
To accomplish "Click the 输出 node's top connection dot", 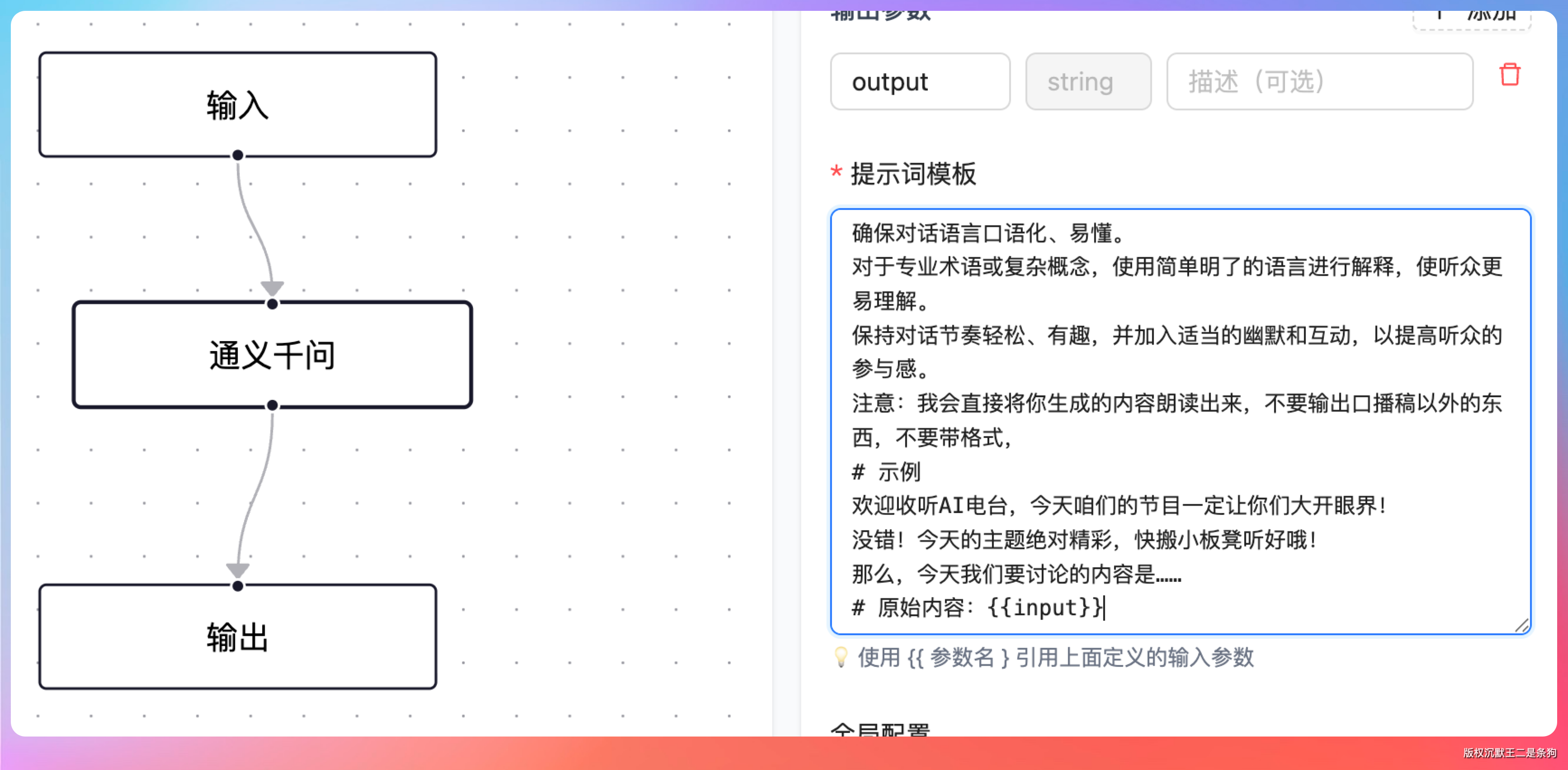I will pyautogui.click(x=238, y=586).
